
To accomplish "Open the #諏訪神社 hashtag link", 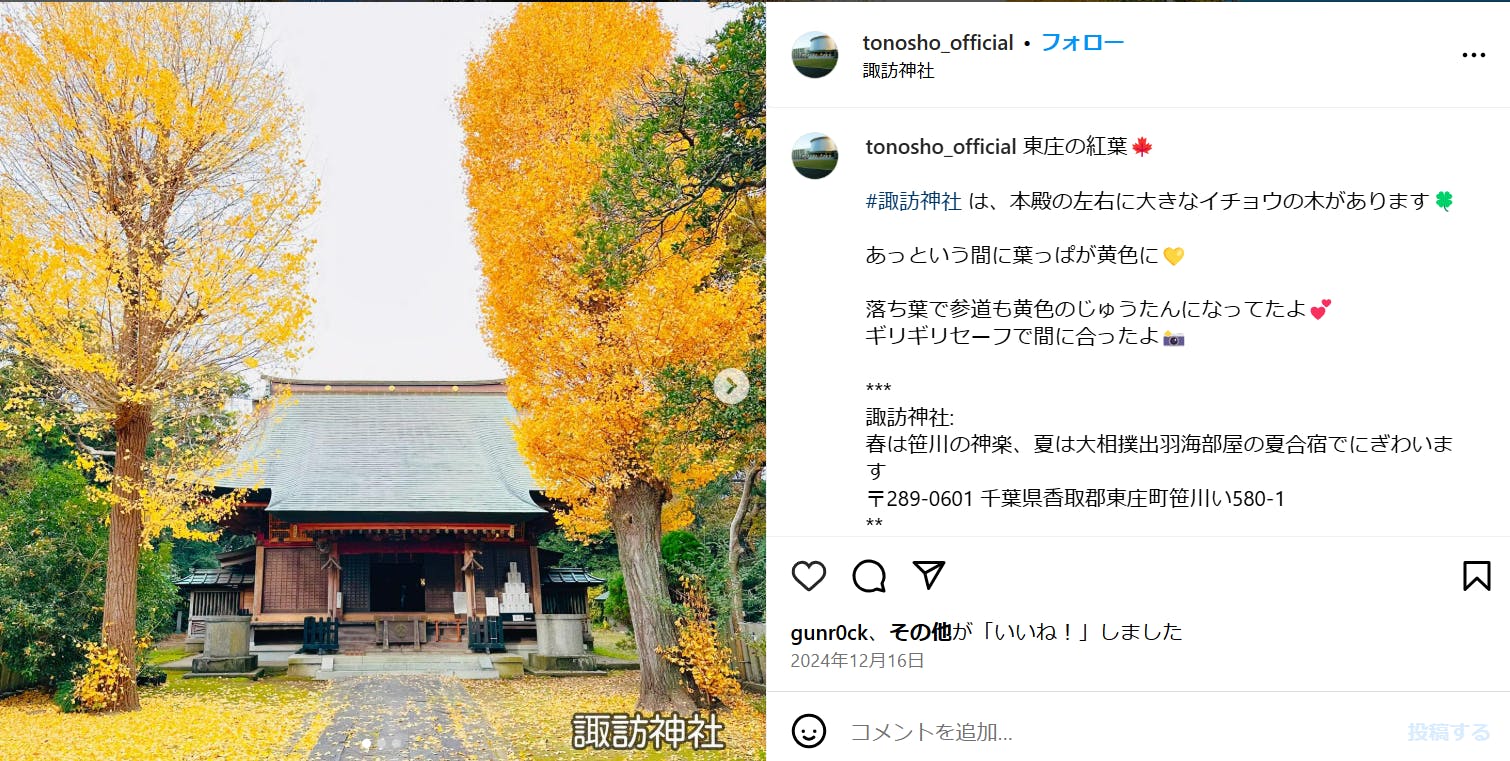I will (914, 201).
